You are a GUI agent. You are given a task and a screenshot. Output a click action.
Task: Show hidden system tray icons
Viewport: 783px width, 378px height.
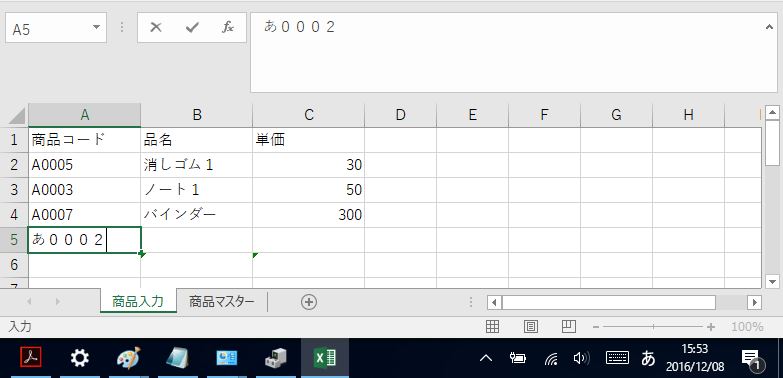pyautogui.click(x=486, y=358)
